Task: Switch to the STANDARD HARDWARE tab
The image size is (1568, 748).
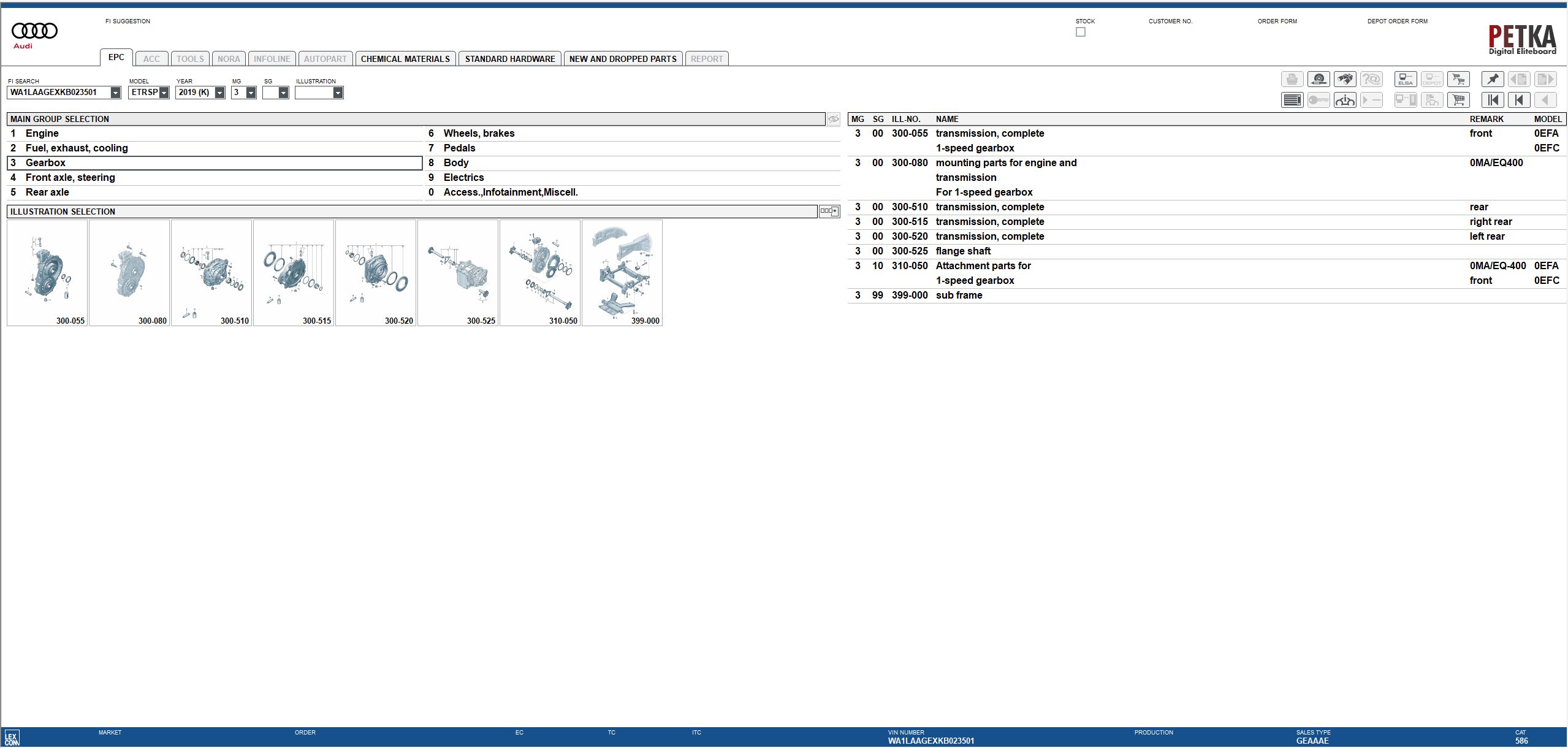Action: tap(510, 59)
